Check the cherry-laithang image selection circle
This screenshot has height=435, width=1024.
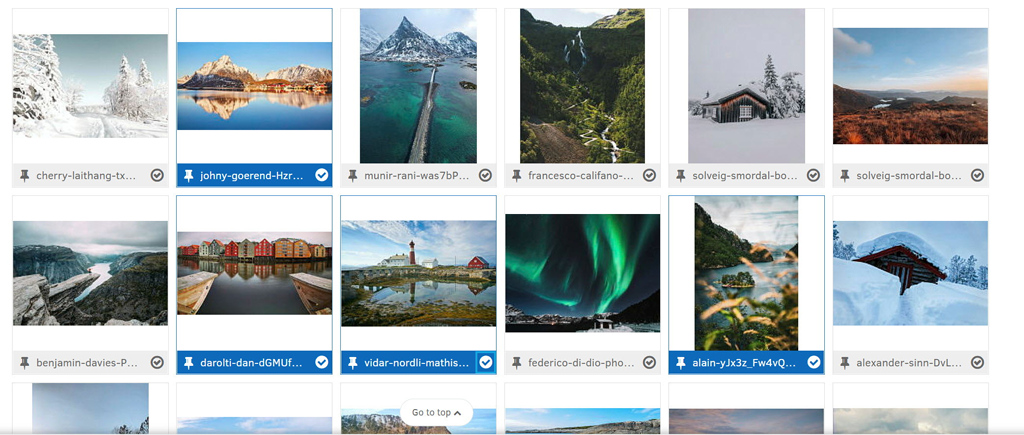tap(157, 175)
